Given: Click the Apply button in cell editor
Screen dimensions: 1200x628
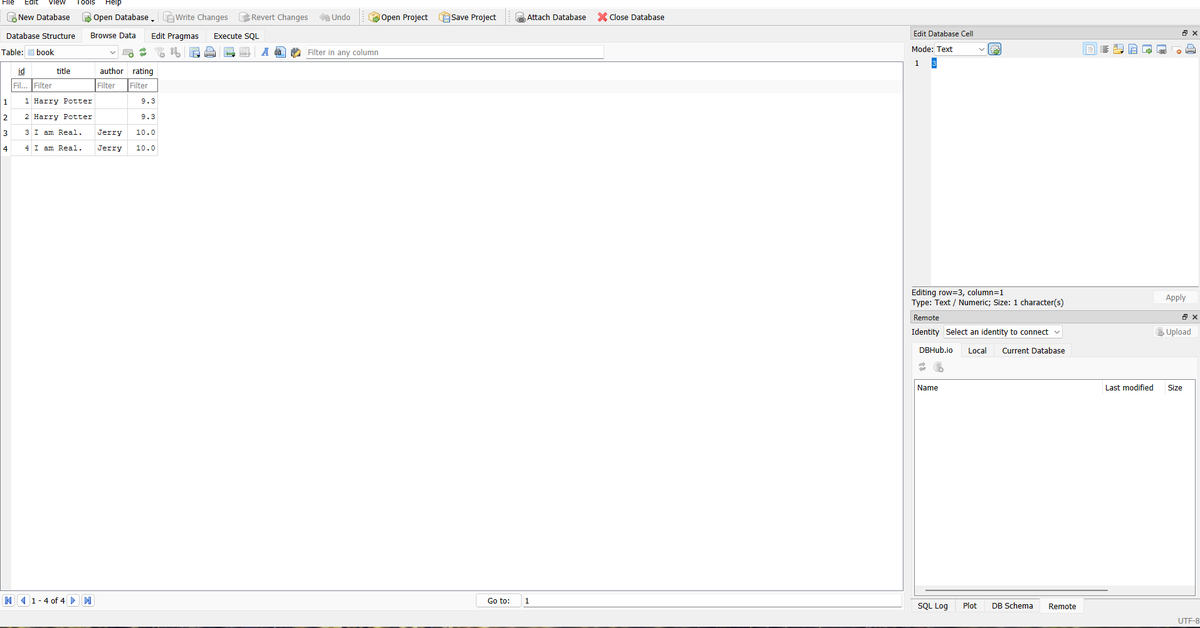Looking at the screenshot, I should point(1175,298).
